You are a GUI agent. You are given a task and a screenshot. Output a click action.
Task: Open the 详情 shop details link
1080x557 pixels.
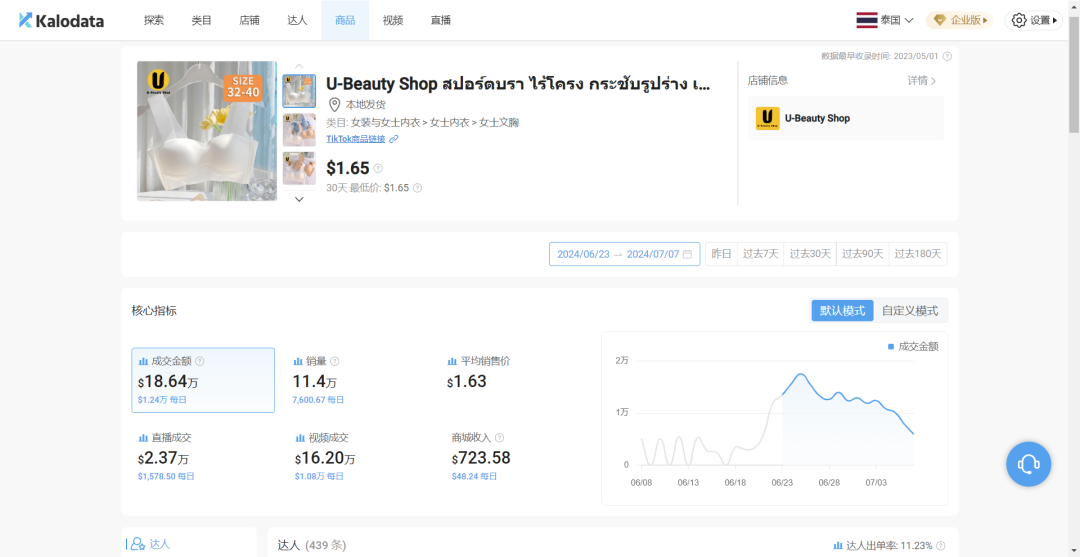point(922,81)
